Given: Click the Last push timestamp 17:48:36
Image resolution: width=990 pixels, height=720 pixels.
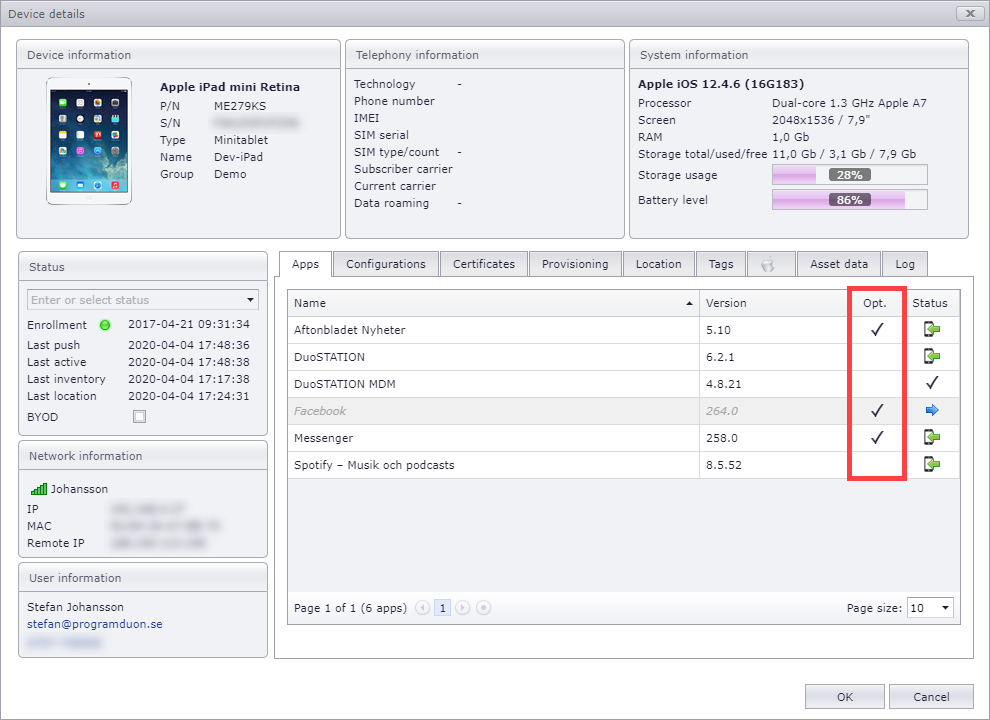Looking at the screenshot, I should pos(189,345).
